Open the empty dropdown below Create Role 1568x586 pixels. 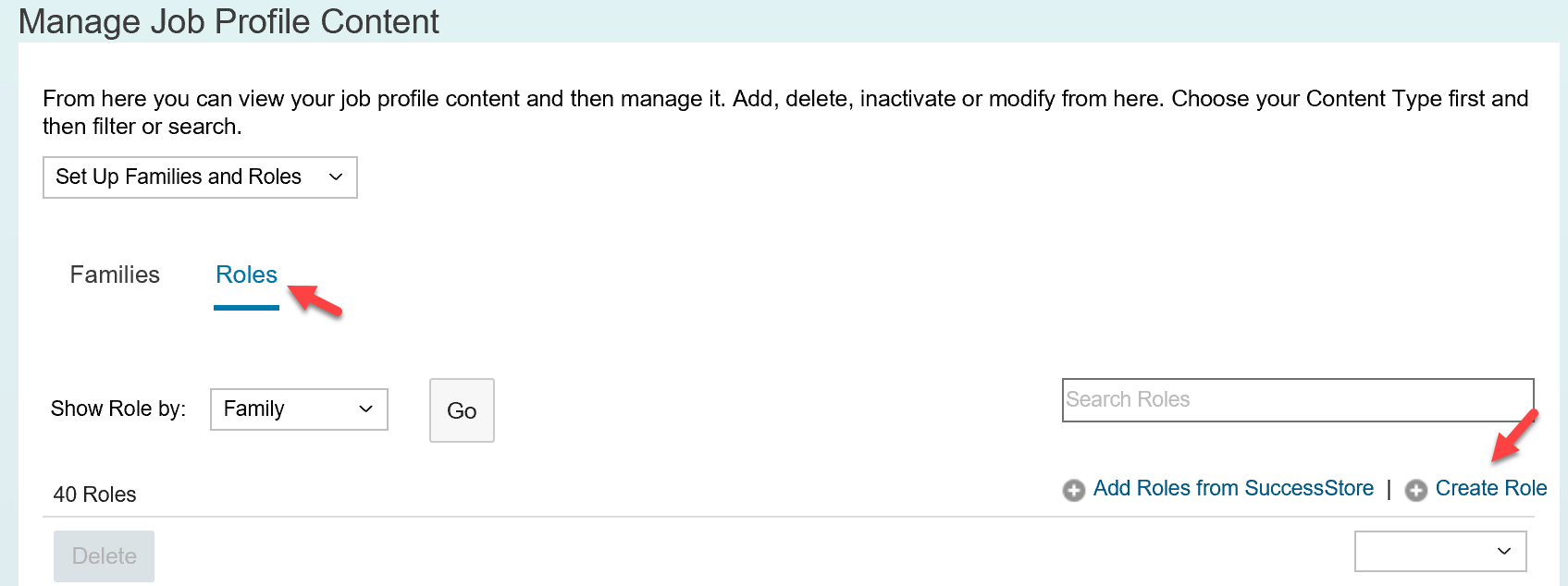1440,552
